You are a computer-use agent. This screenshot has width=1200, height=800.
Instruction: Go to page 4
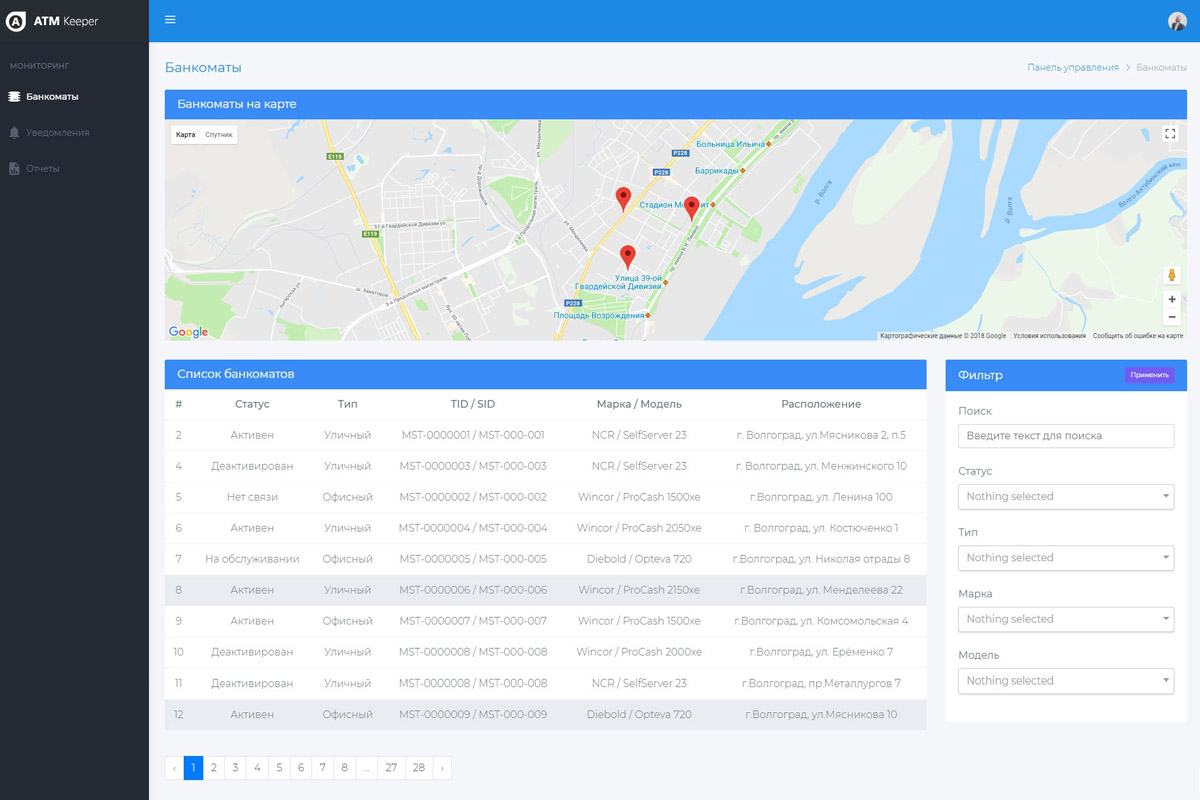(257, 768)
